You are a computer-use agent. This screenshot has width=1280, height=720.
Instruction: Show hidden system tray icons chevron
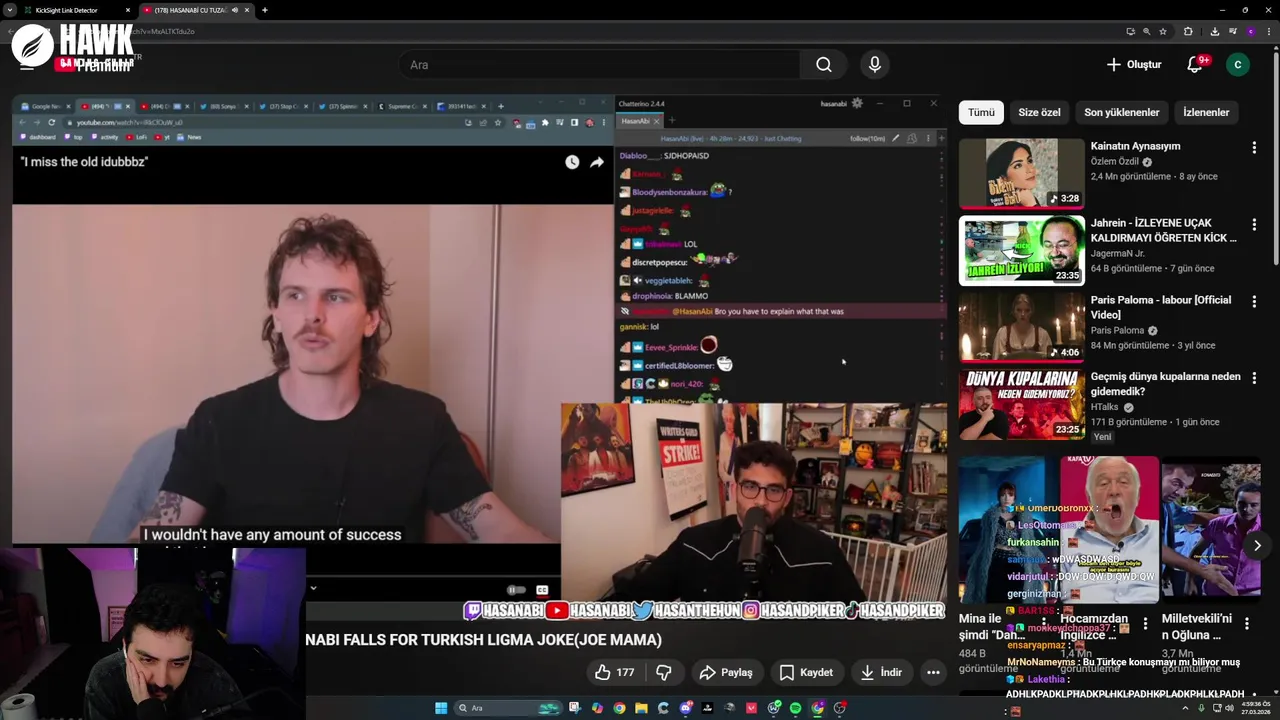coord(1185,708)
